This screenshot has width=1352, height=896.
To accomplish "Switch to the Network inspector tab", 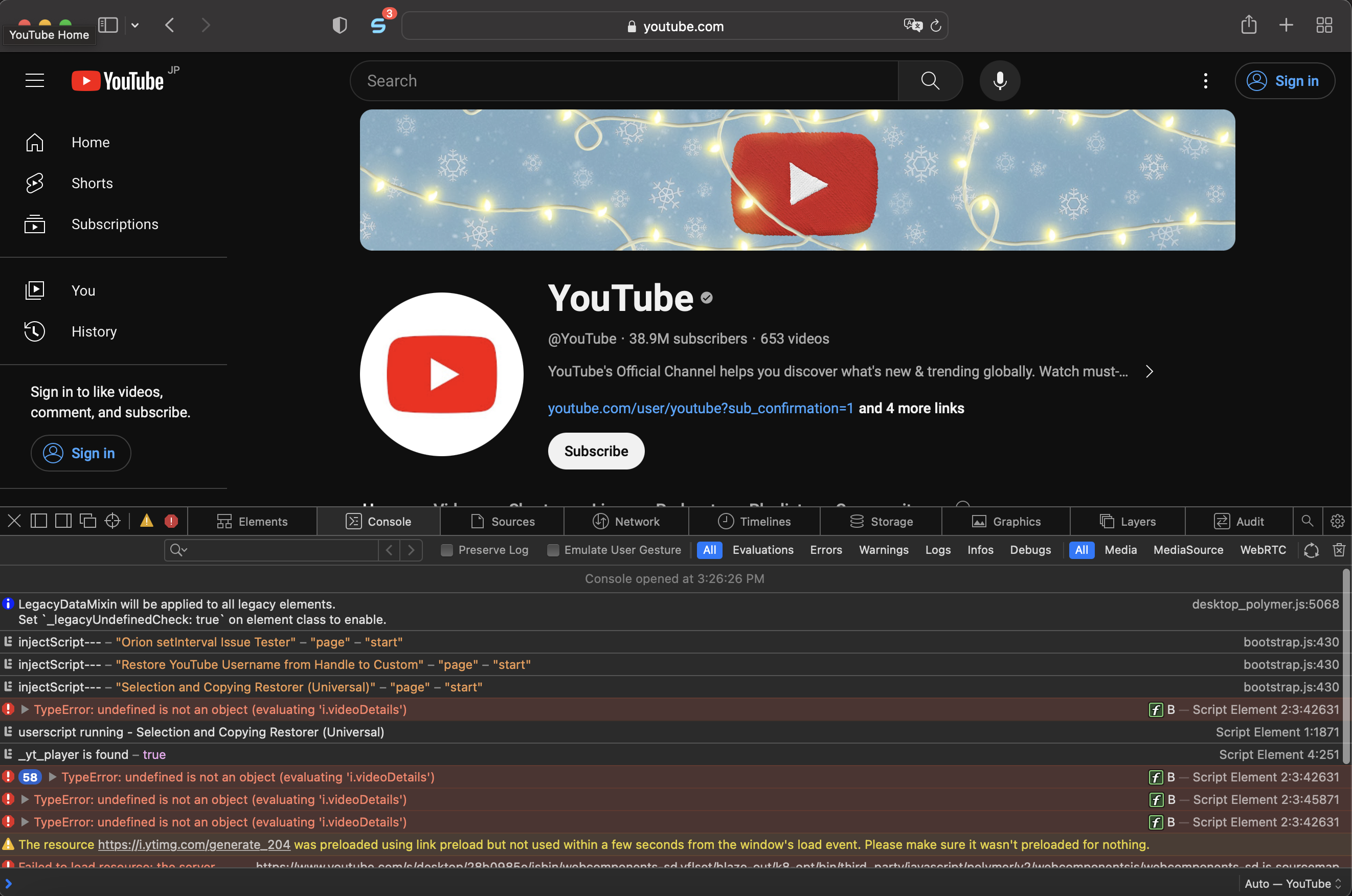I will pos(626,521).
